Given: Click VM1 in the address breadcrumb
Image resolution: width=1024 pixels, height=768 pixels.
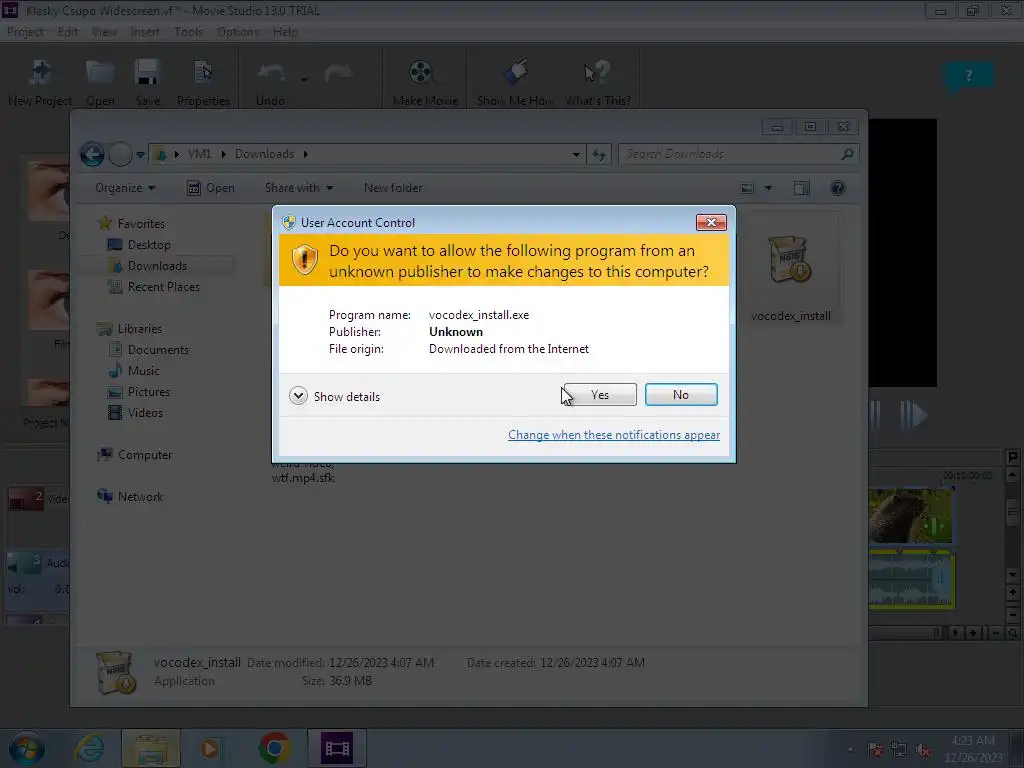Looking at the screenshot, I should click(200, 154).
